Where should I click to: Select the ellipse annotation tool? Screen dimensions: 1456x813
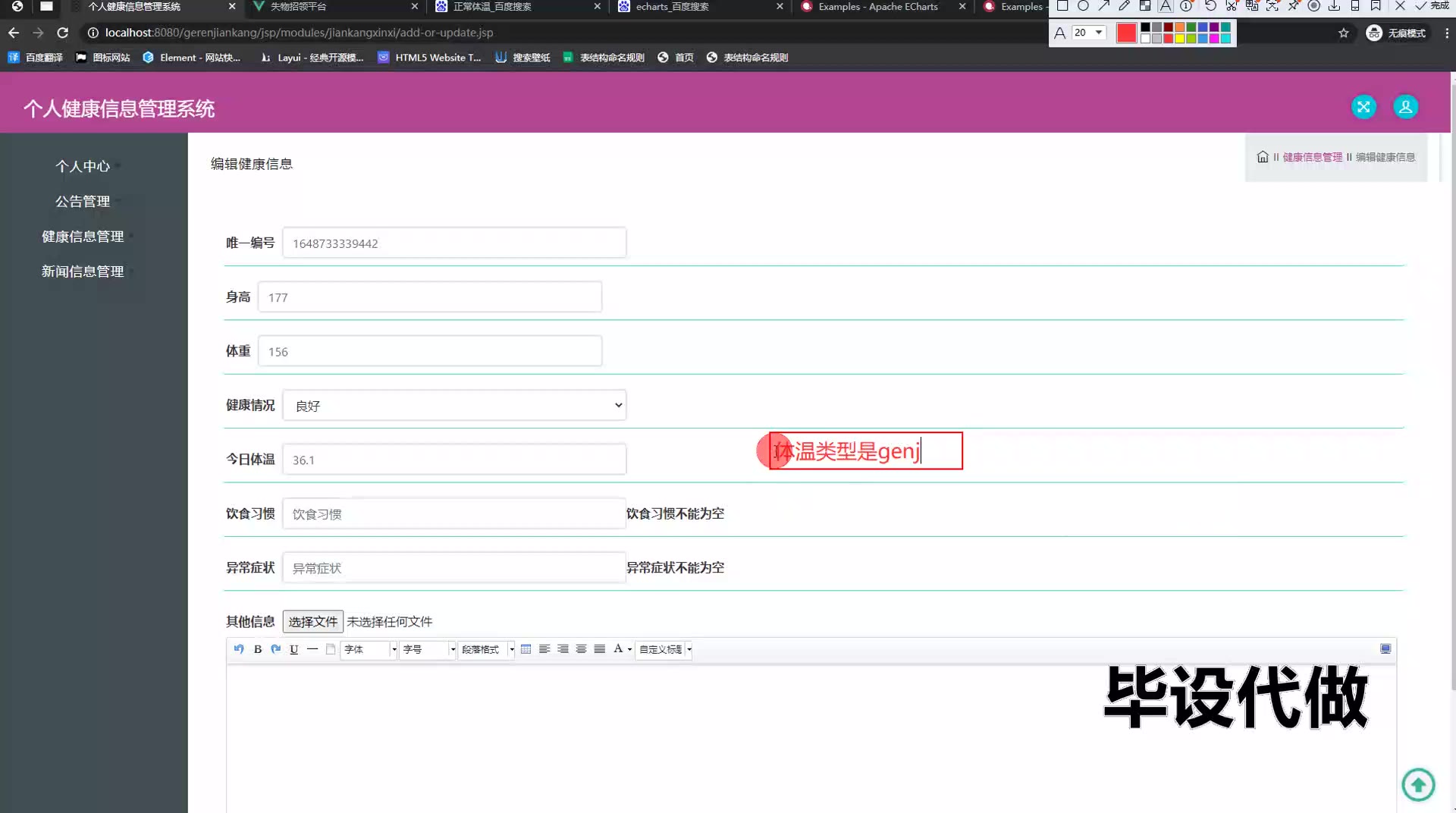pyautogui.click(x=1083, y=6)
